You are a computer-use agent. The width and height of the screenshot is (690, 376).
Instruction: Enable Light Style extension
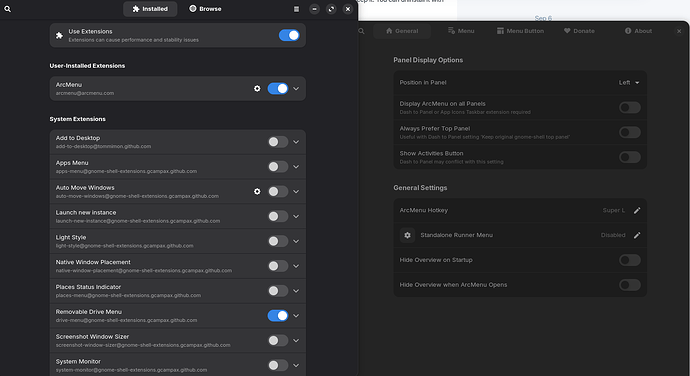[x=278, y=241]
